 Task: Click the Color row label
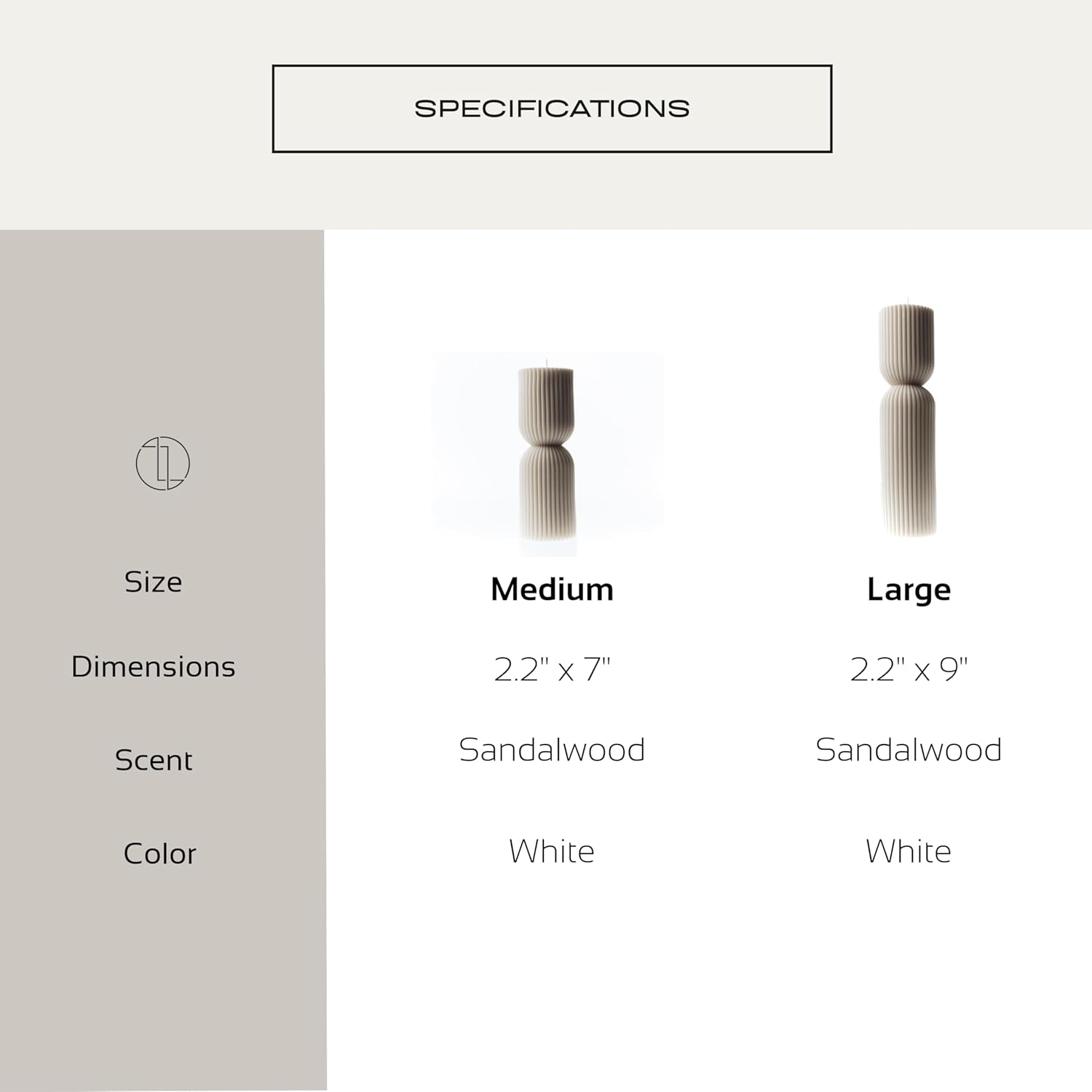click(159, 853)
